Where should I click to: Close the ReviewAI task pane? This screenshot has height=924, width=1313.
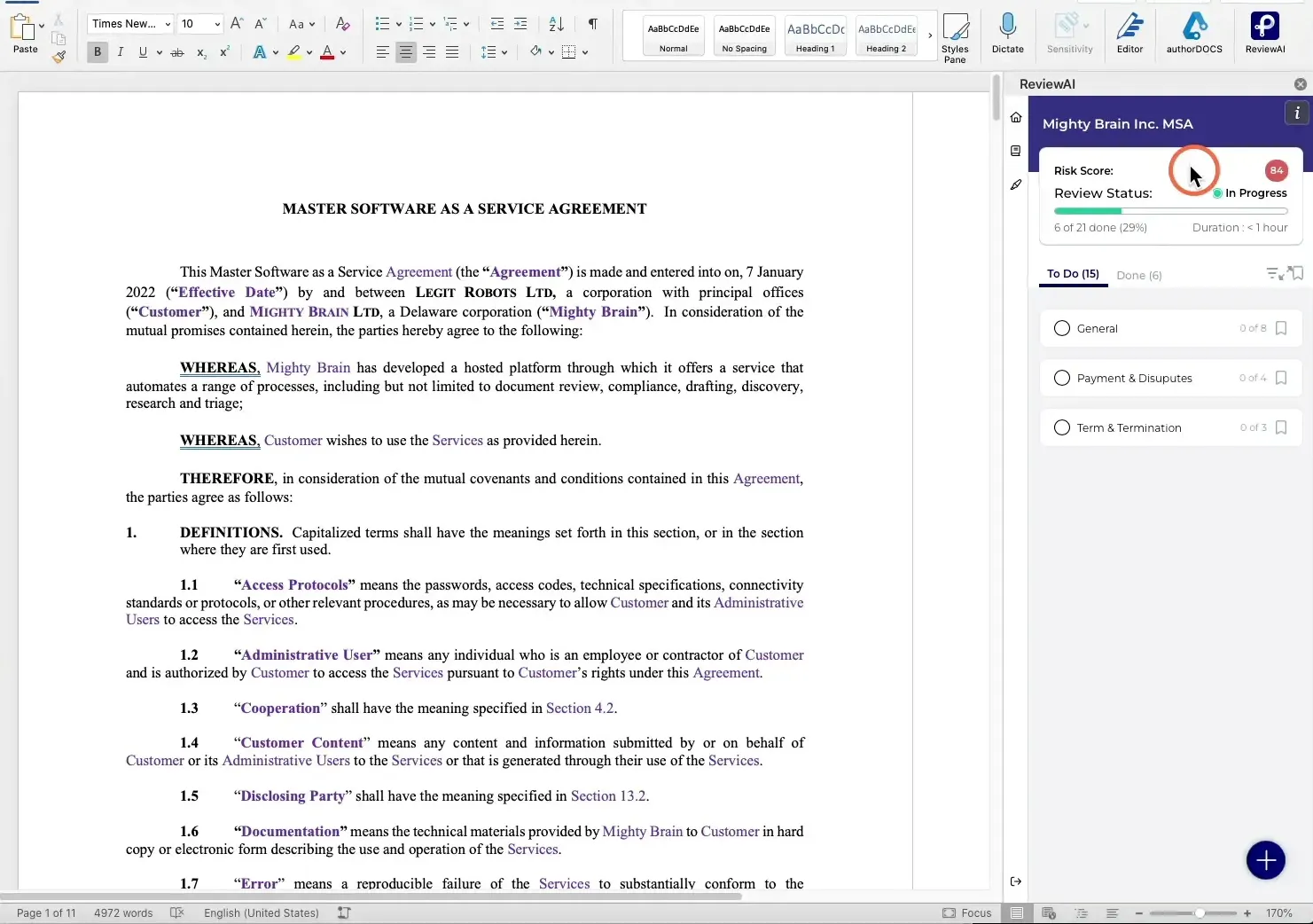point(1300,84)
